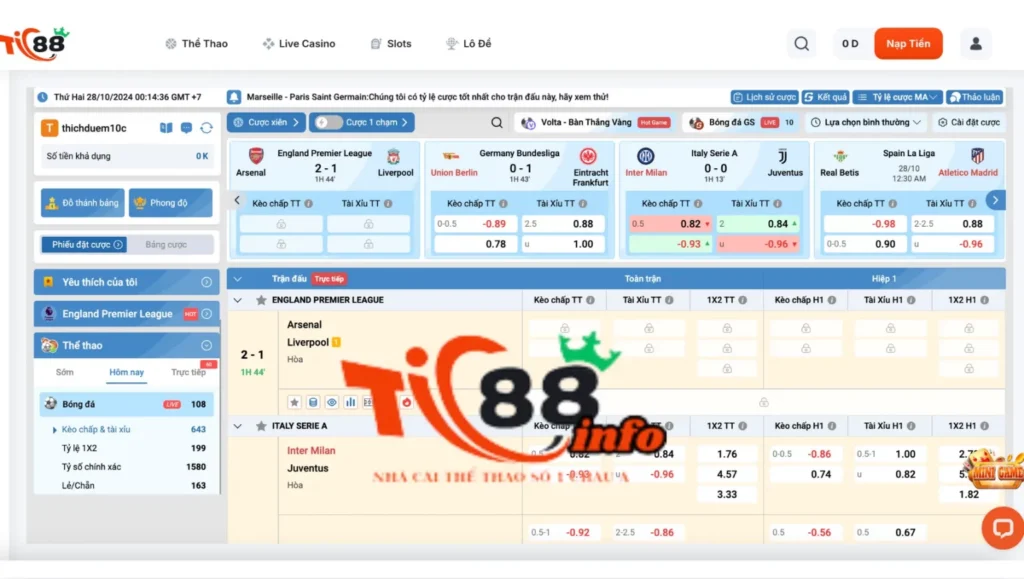
Task: Click Cược xiên button
Action: point(266,122)
